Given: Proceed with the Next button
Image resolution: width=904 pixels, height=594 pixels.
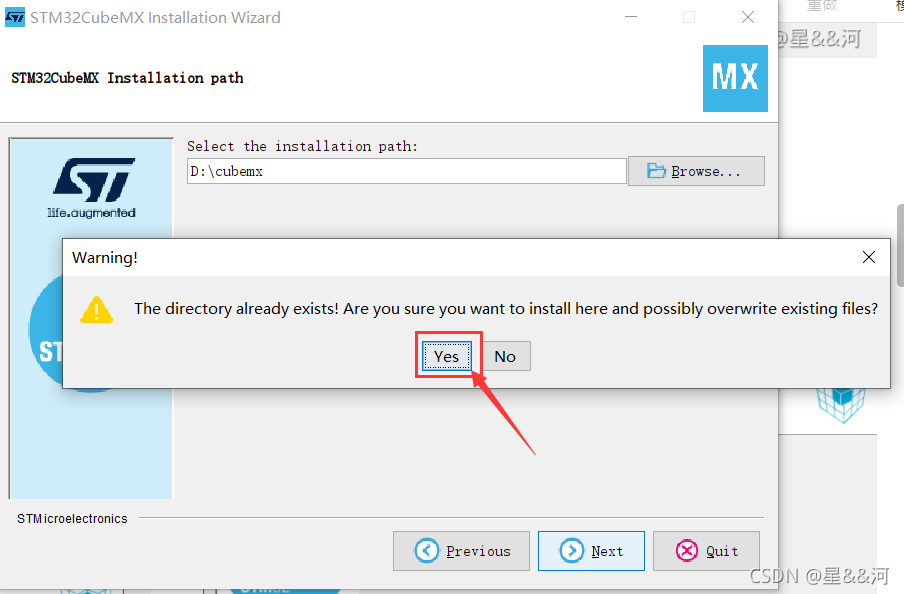Looking at the screenshot, I should point(591,551).
